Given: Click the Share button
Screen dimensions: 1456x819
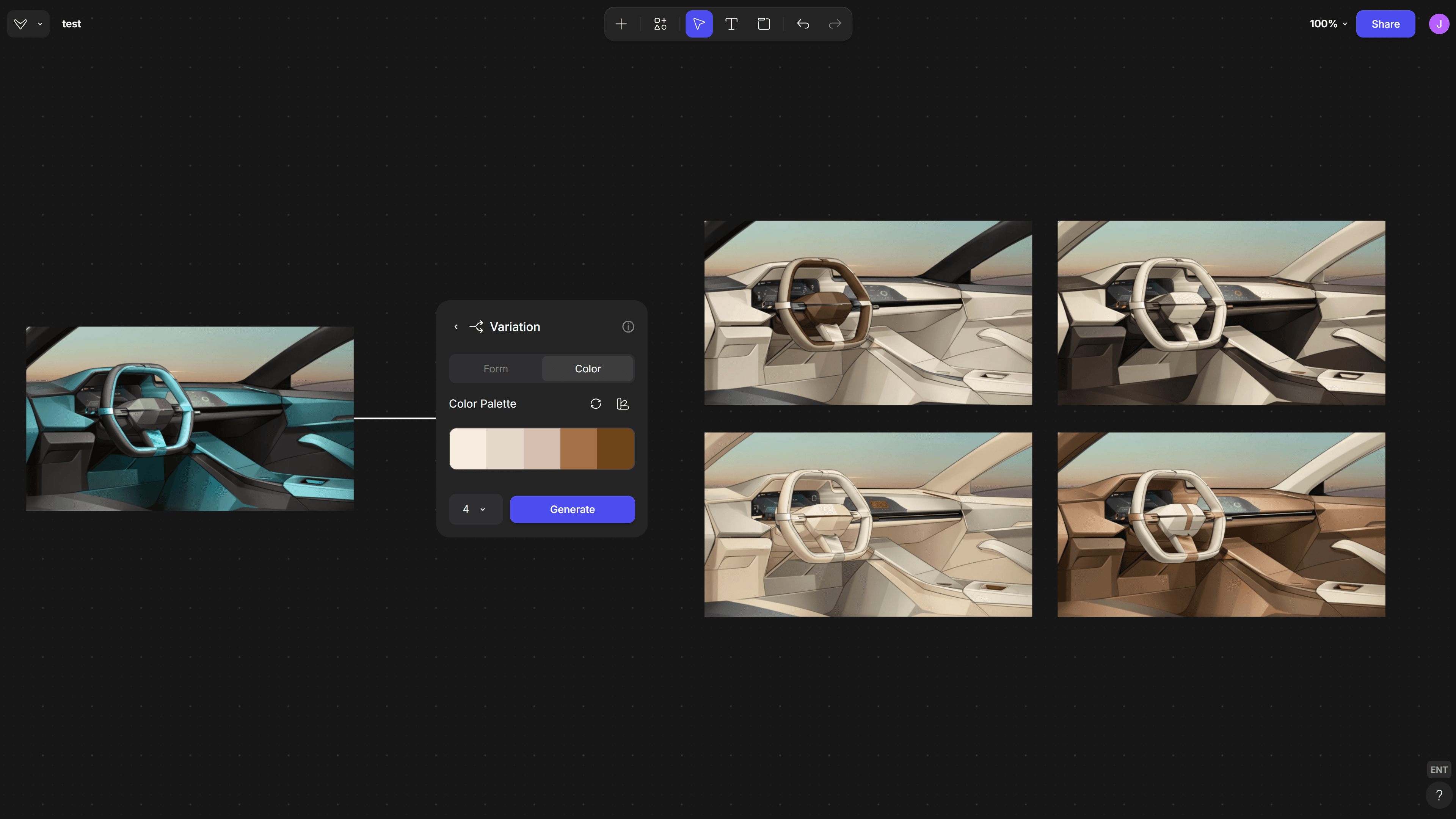Looking at the screenshot, I should point(1385,24).
